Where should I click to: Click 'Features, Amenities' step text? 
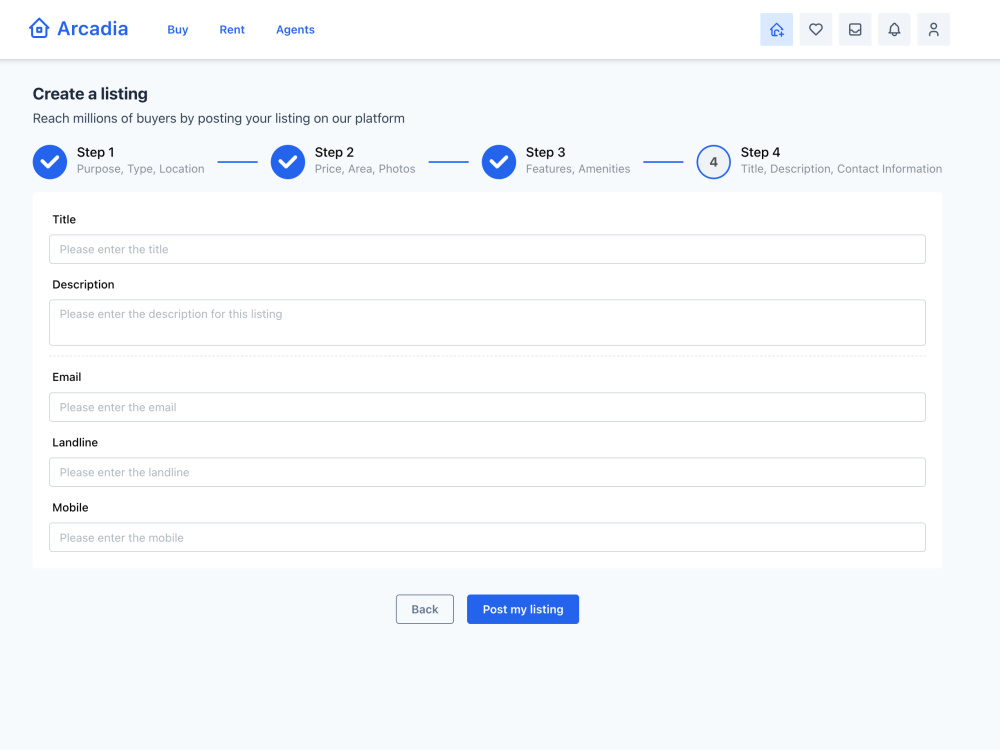point(578,169)
